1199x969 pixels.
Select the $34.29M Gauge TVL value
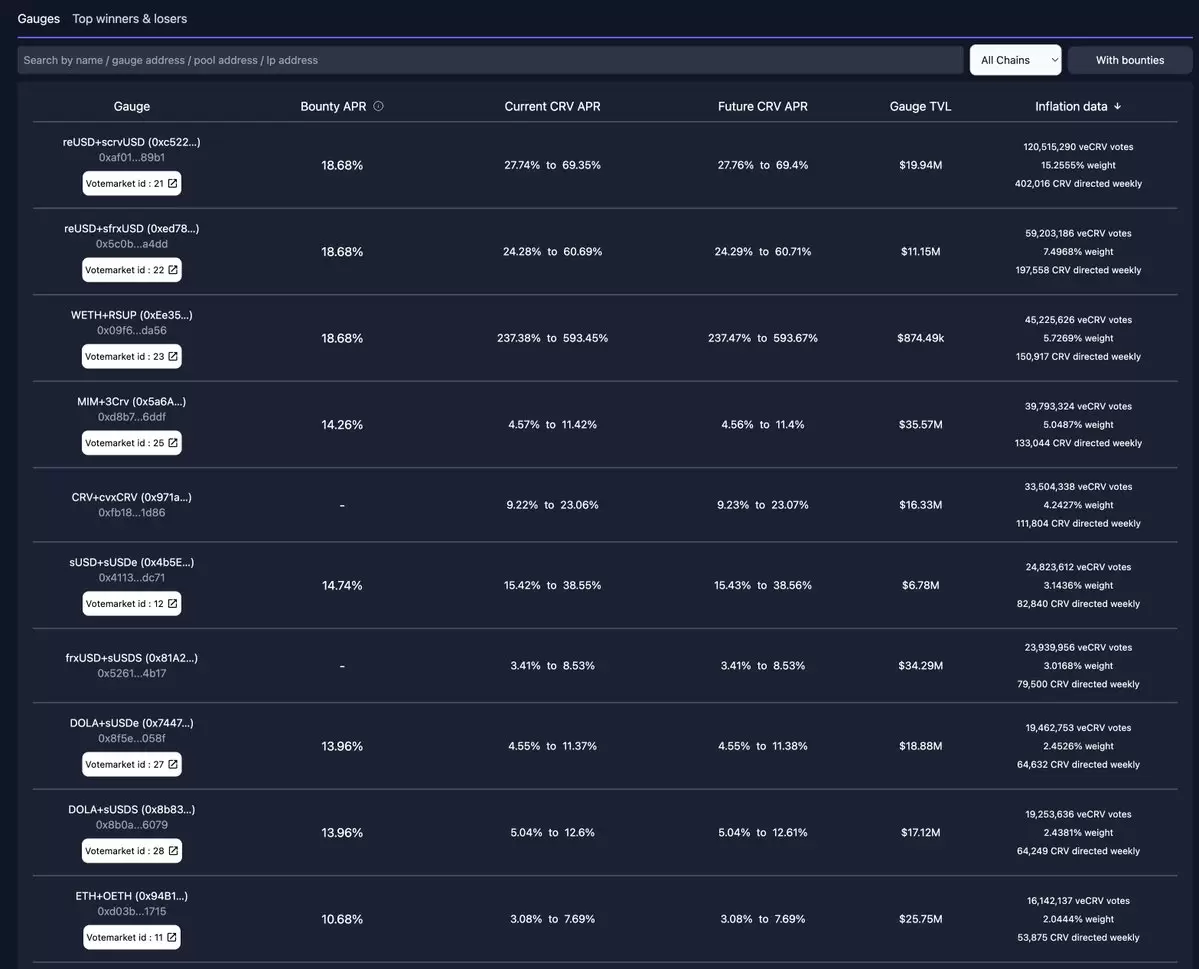tap(920, 665)
